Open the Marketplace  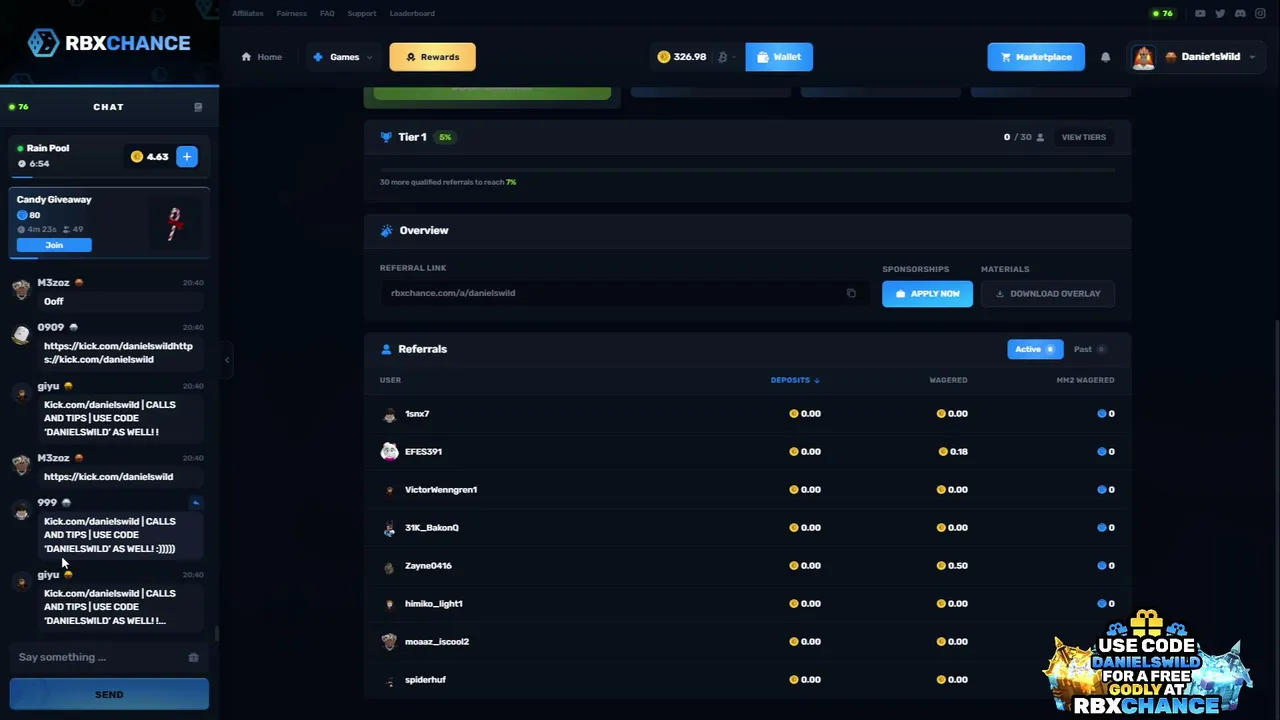[1036, 57]
